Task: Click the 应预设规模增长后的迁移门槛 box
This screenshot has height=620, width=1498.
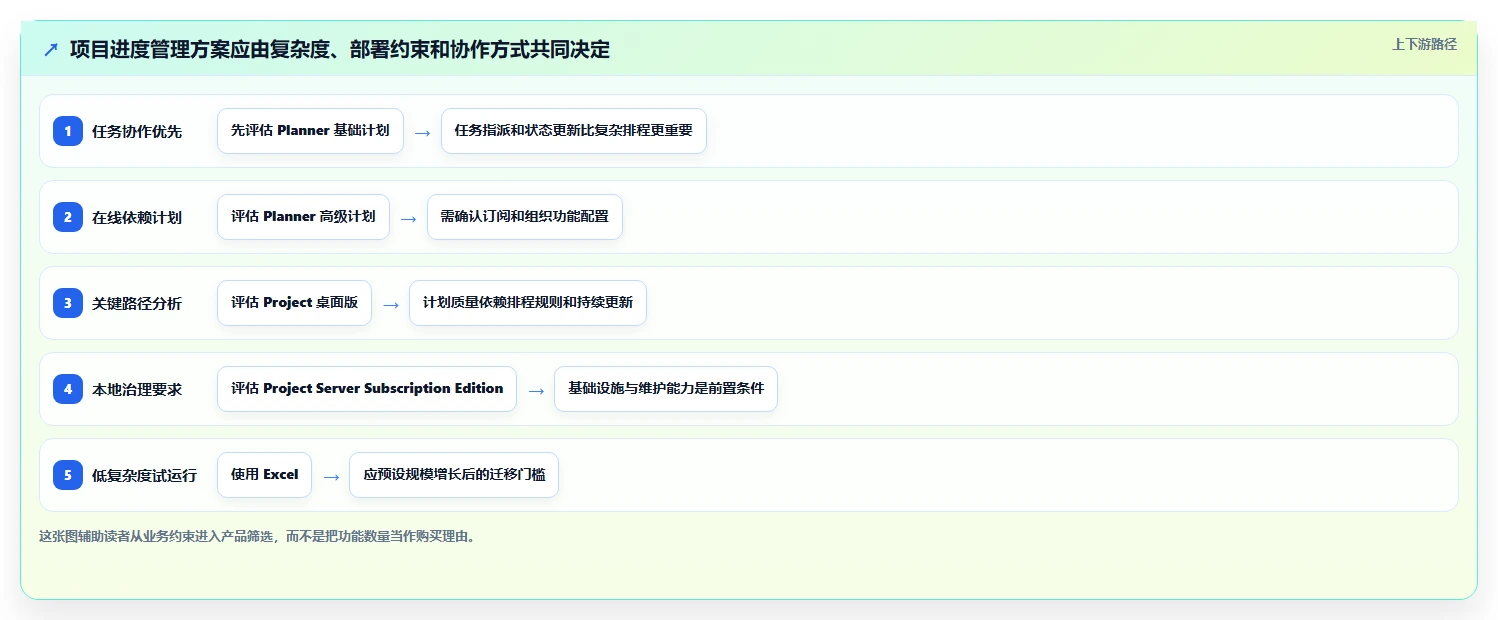Action: tap(454, 475)
